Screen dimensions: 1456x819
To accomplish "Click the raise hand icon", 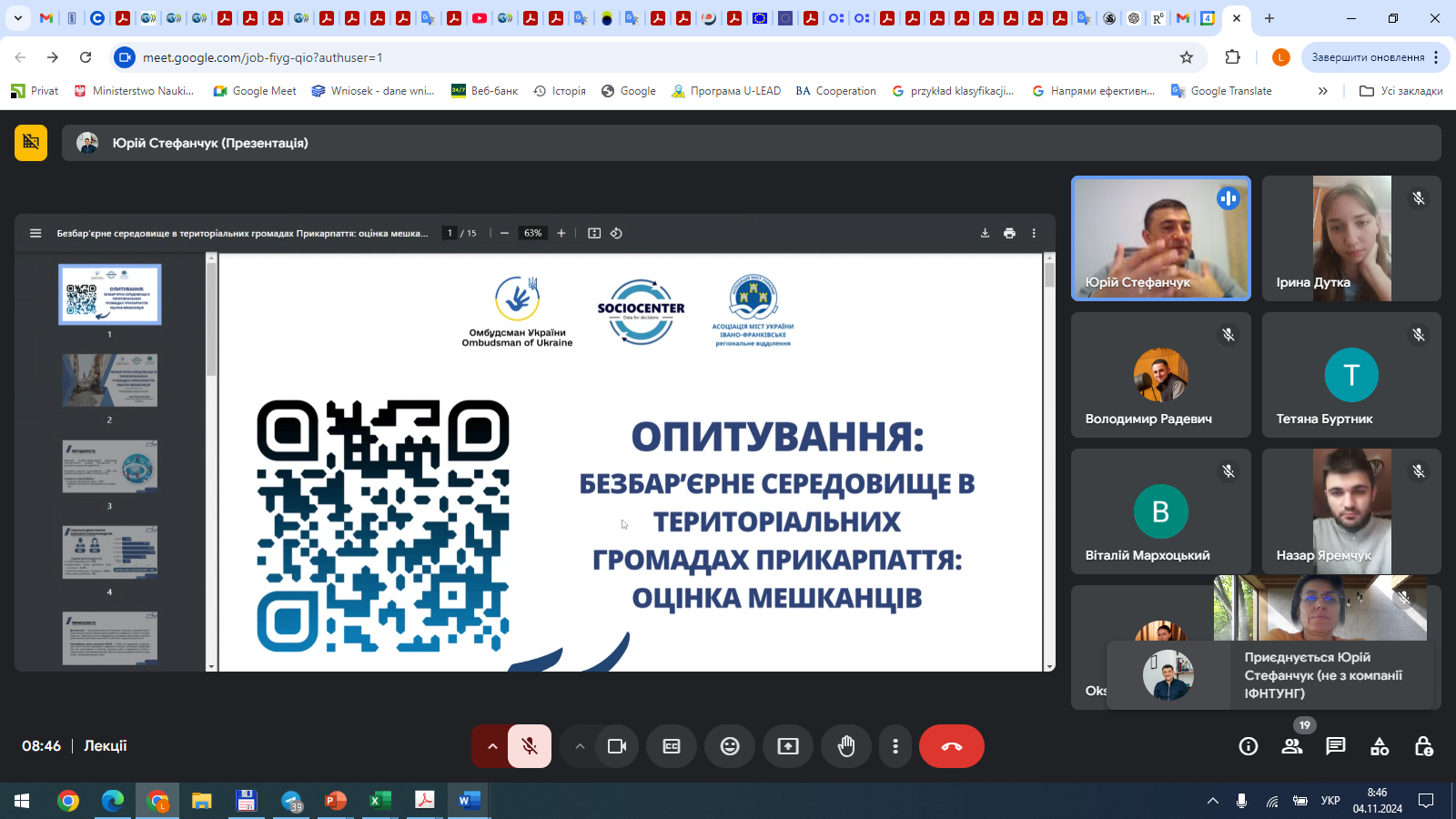I will pyautogui.click(x=846, y=746).
